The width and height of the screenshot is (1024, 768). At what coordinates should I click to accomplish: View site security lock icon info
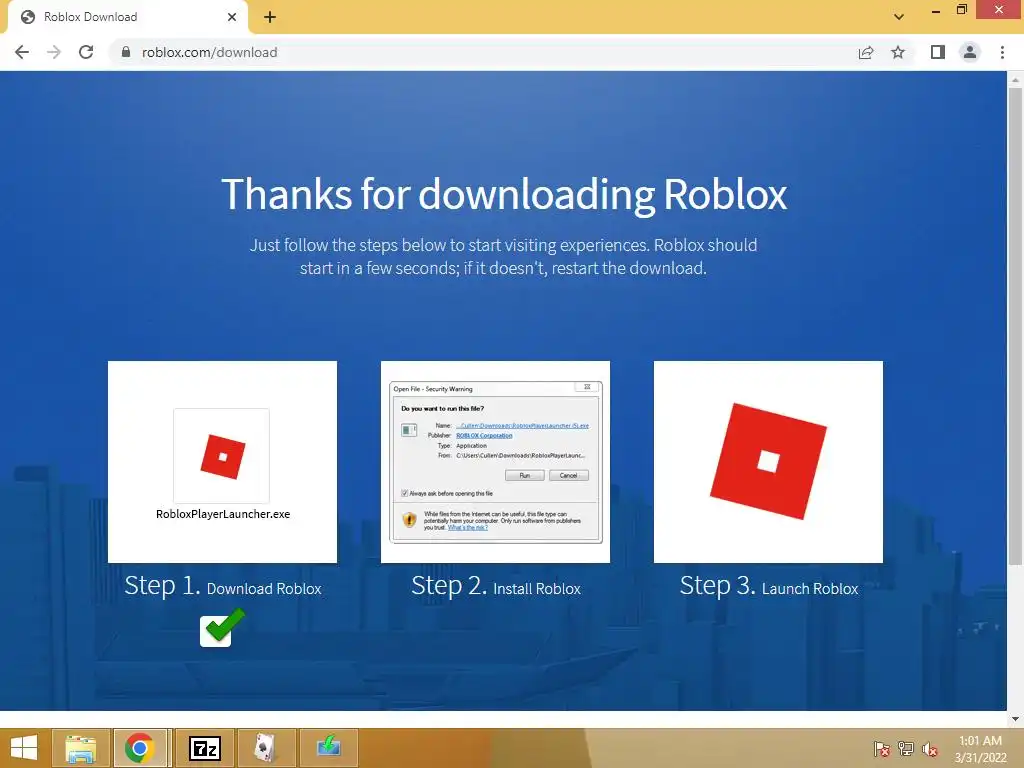click(126, 52)
